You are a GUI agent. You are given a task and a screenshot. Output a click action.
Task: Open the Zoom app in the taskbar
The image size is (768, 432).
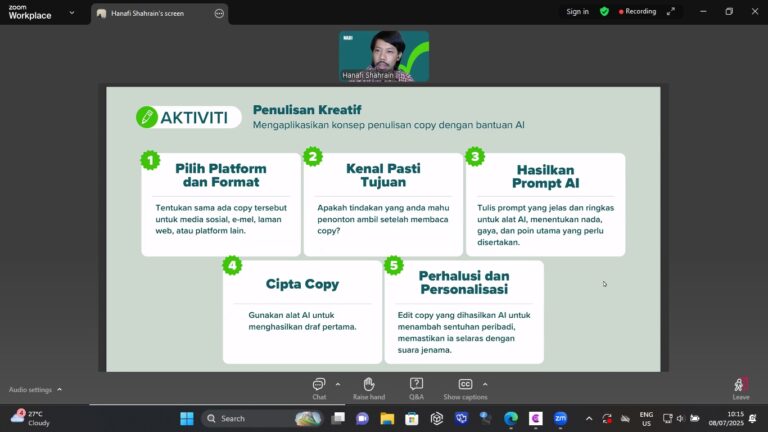coord(560,418)
